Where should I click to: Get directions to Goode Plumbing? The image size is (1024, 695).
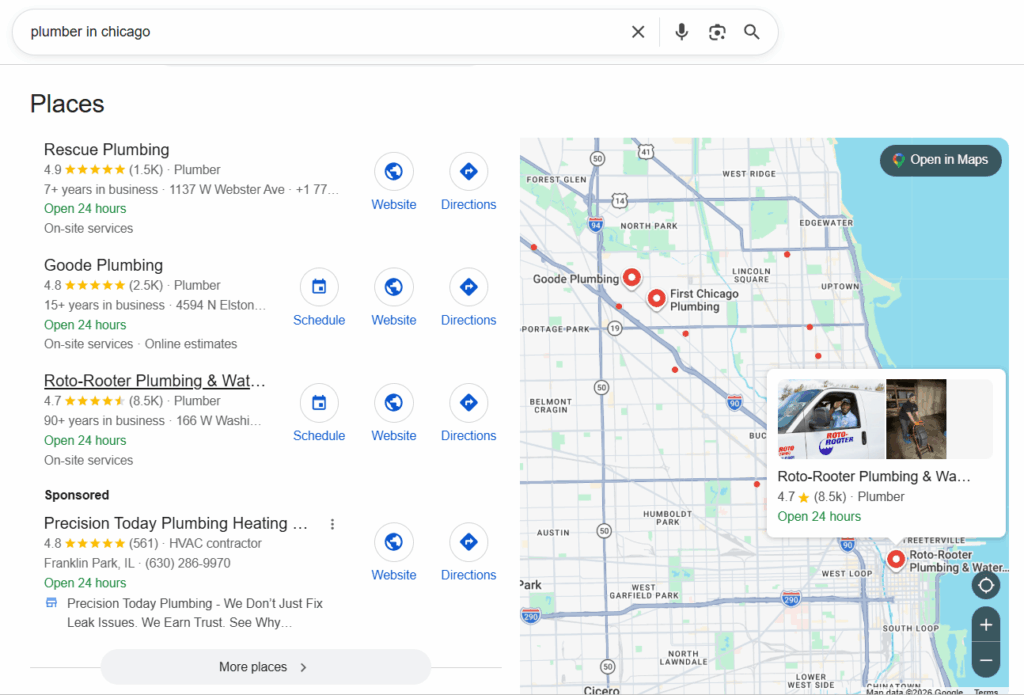point(468,287)
